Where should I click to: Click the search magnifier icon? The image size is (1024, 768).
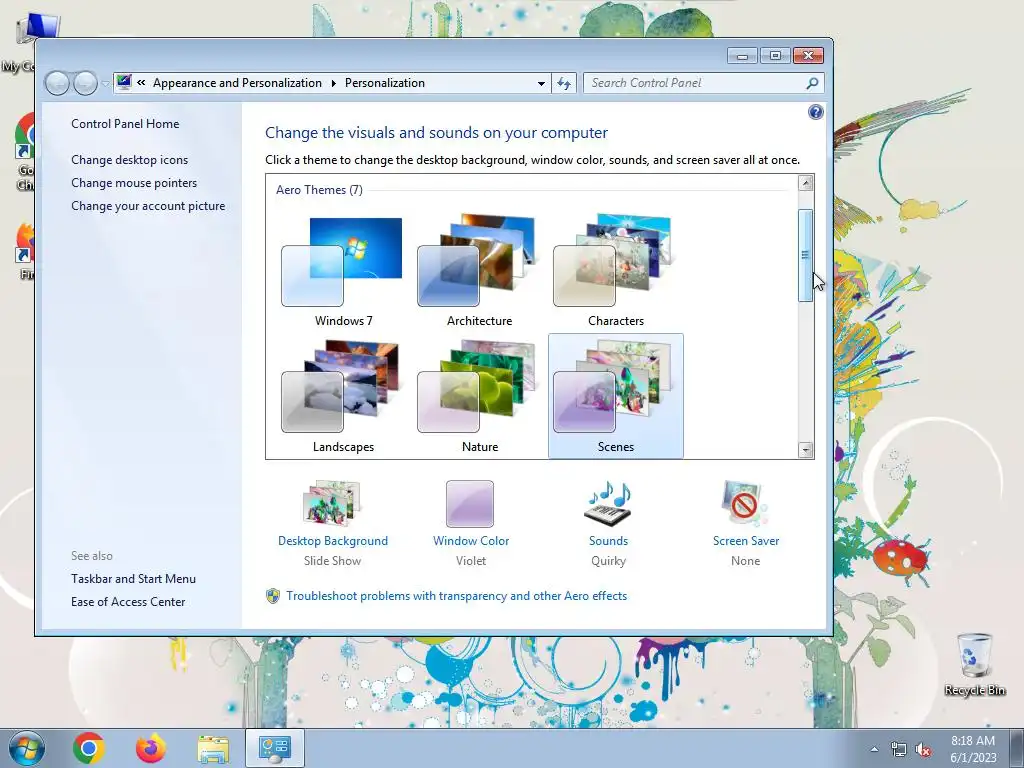click(x=812, y=83)
